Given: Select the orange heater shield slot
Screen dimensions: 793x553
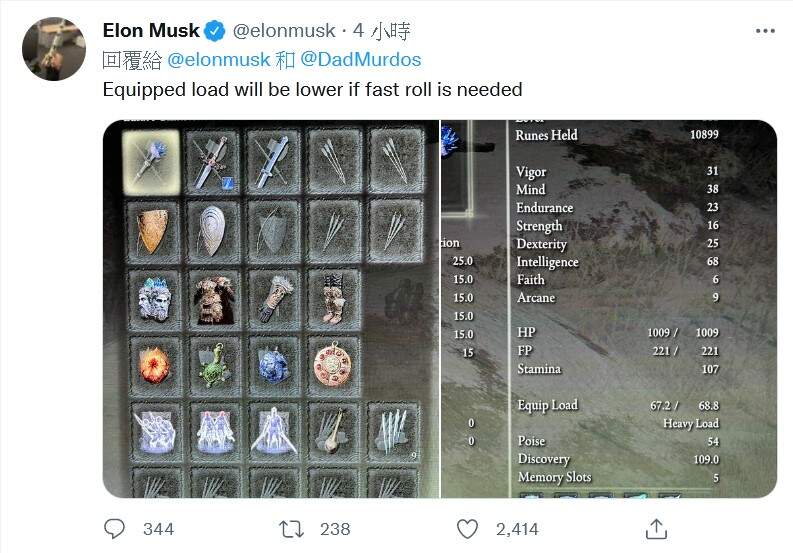Looking at the screenshot, I should pyautogui.click(x=151, y=230).
